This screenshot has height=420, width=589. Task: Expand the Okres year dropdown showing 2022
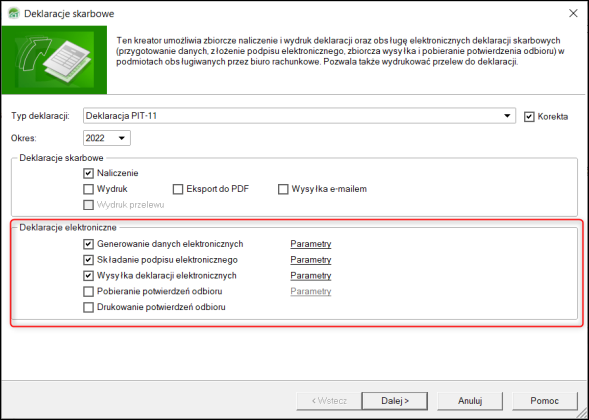click(121, 138)
